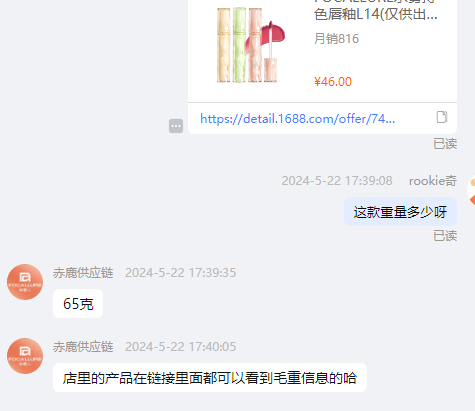Open the lip glaze product thumbnail
This screenshot has width=475, height=411.
pyautogui.click(x=251, y=45)
